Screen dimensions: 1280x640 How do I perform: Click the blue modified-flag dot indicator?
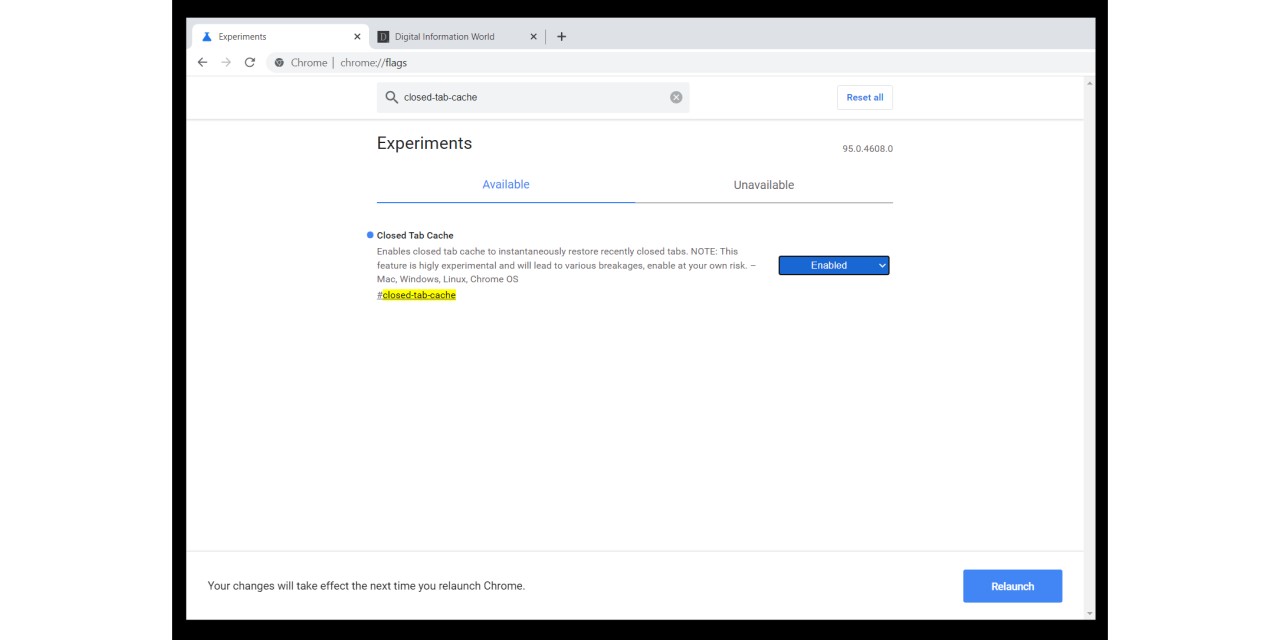[370, 235]
